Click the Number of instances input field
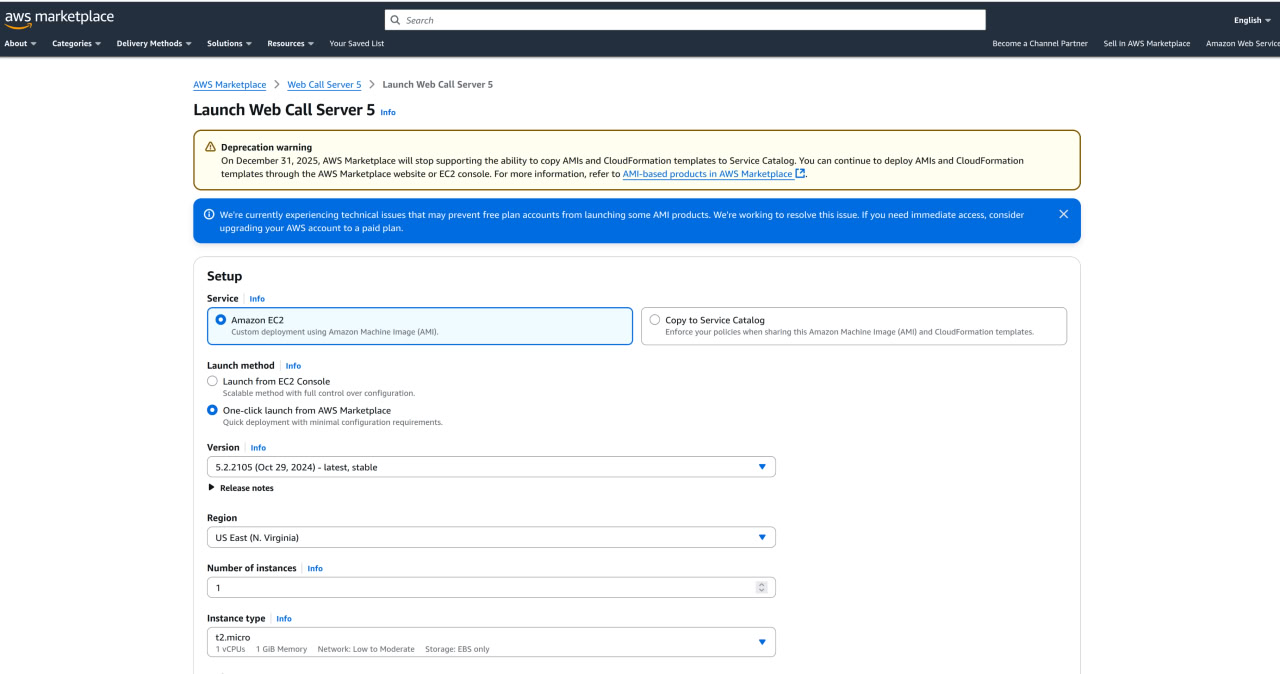Image resolution: width=1280 pixels, height=674 pixels. [491, 588]
